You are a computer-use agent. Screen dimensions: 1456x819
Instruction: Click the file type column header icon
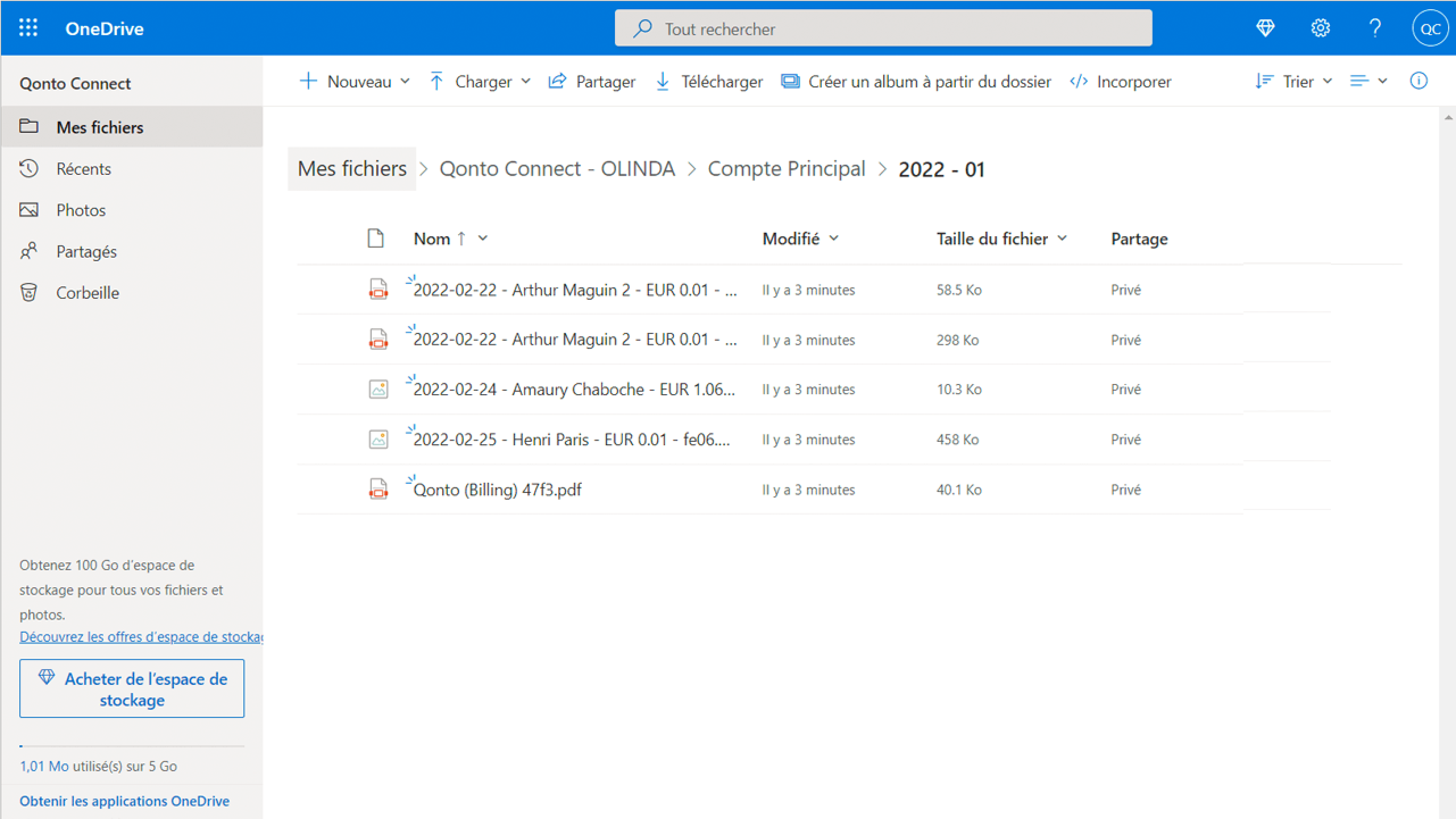(376, 239)
